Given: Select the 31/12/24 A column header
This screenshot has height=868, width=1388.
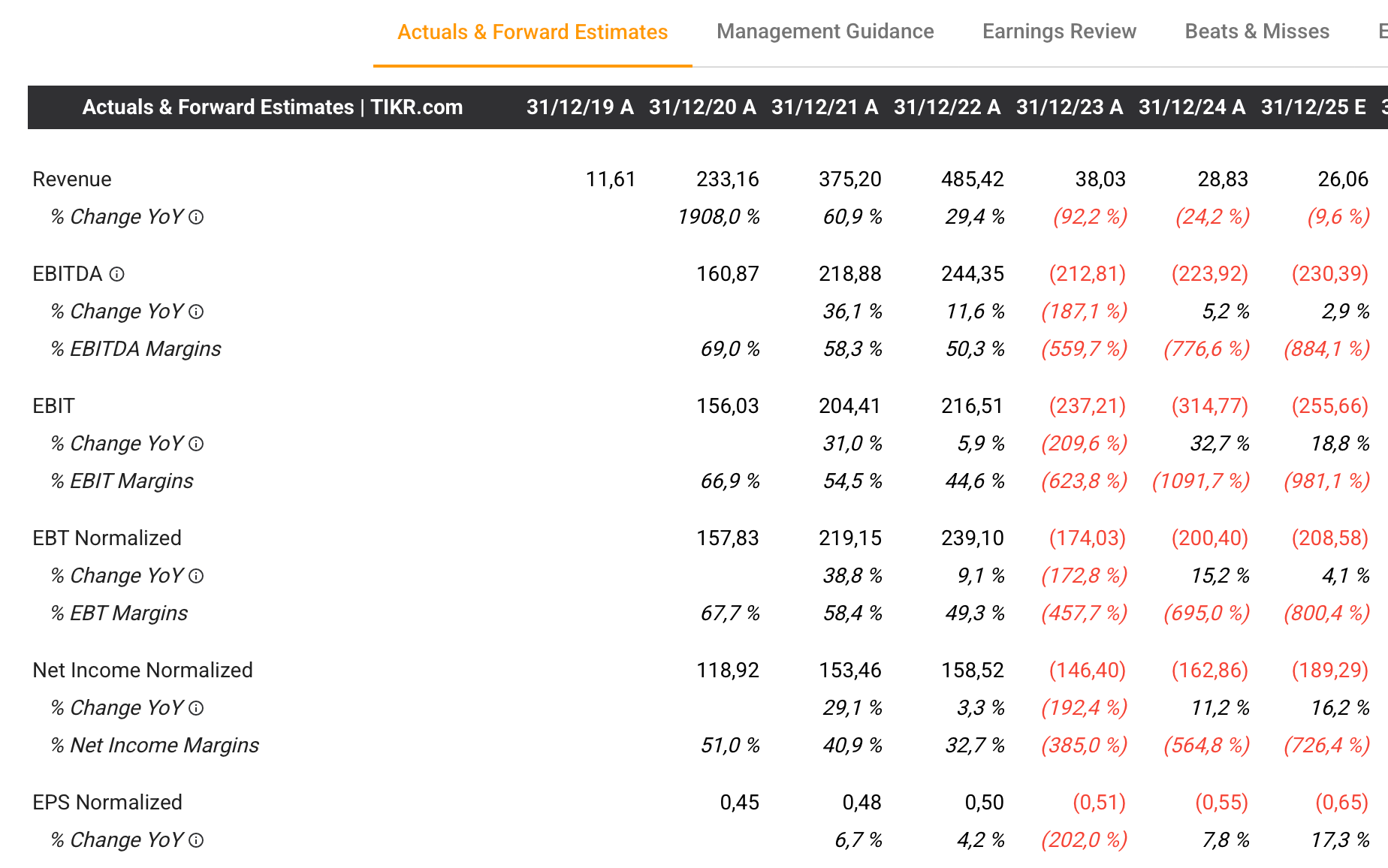Looking at the screenshot, I should [x=1192, y=107].
